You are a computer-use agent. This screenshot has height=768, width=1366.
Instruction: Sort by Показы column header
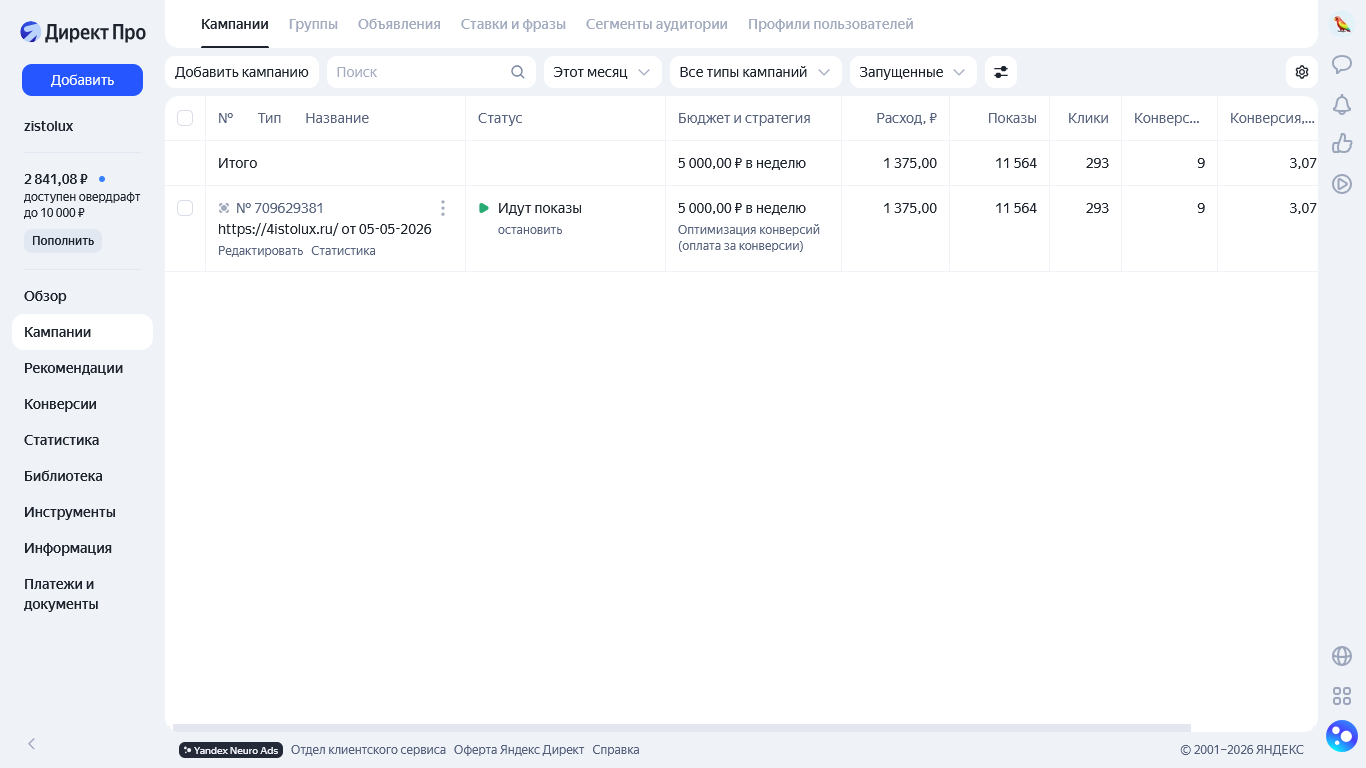[1012, 118]
